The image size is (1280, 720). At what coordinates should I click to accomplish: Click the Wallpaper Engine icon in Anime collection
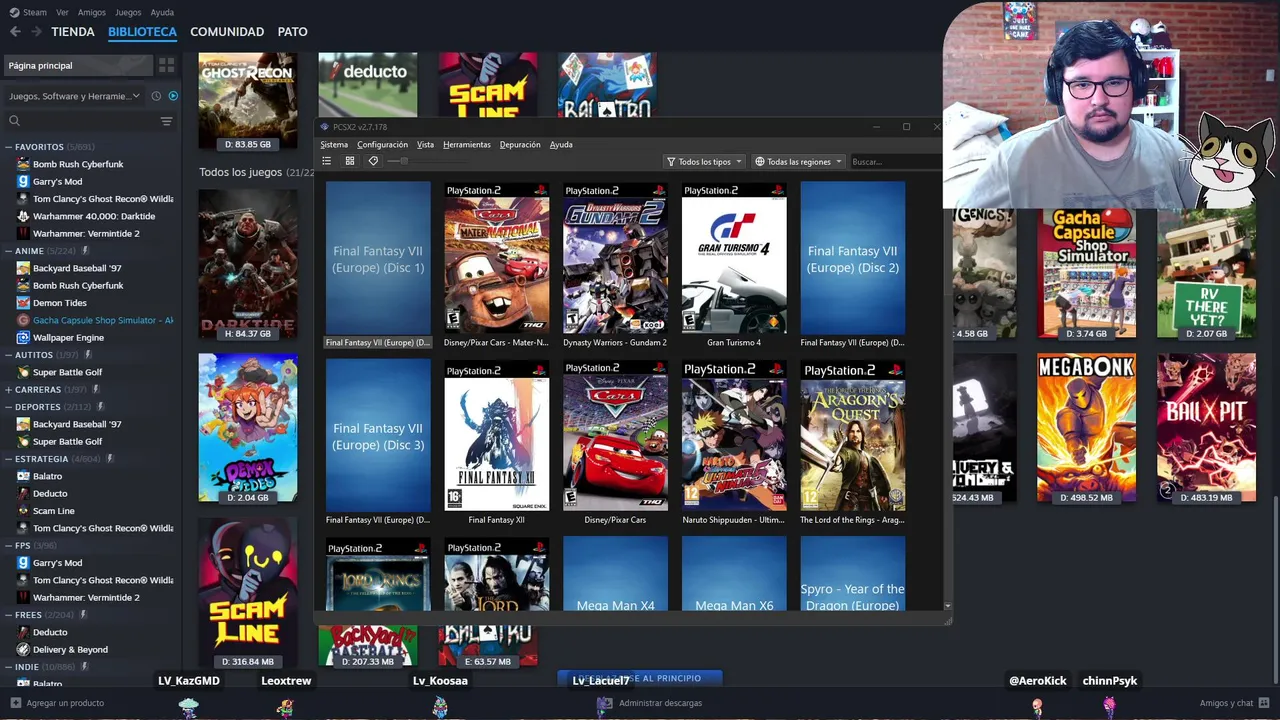coord(23,337)
